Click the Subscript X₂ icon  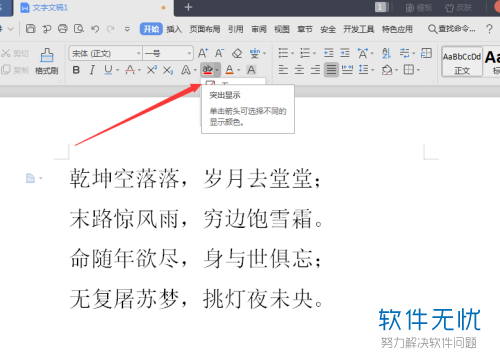(168, 70)
